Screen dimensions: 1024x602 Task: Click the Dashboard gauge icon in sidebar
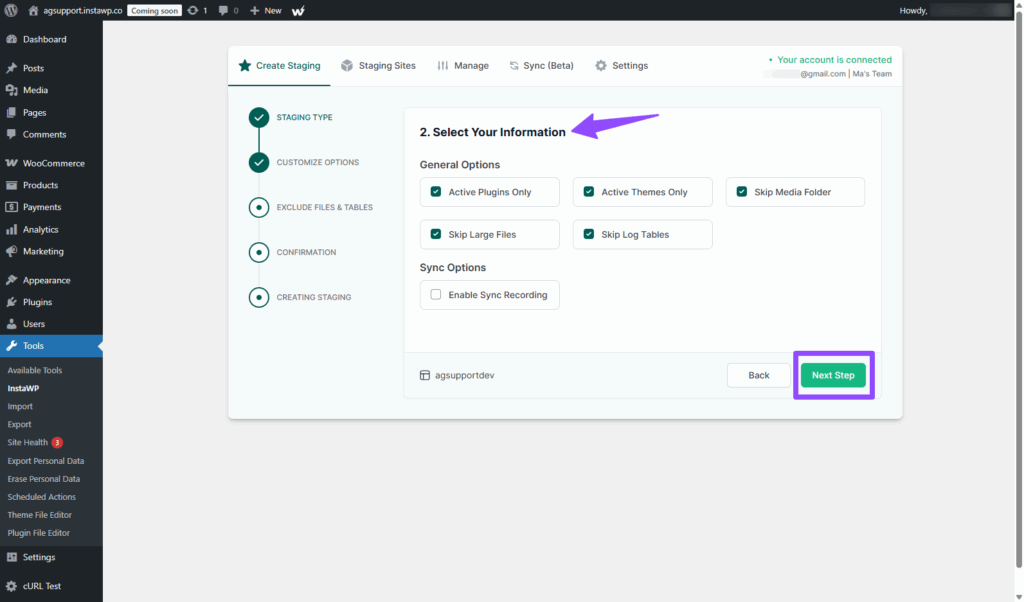pyautogui.click(x=11, y=39)
